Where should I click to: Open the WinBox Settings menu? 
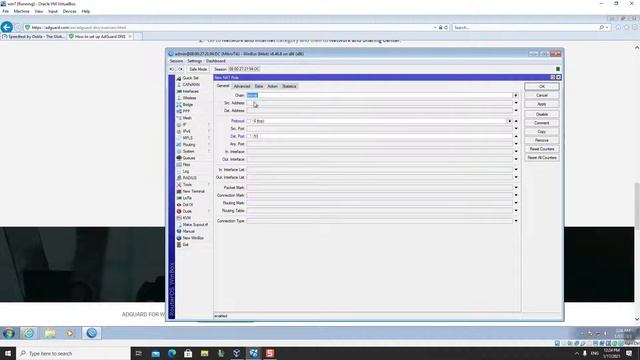195,61
